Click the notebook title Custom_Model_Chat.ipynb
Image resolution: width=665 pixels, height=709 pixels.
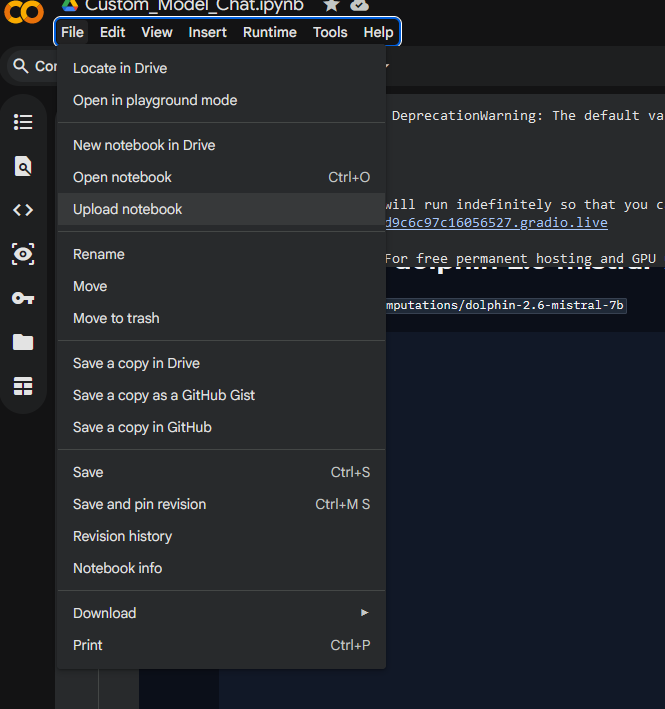pos(194,5)
